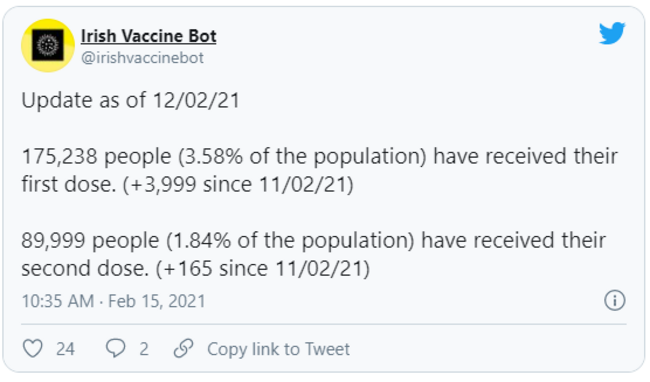Like the tweet with the heart icon
This screenshot has width=650, height=382.
tap(32, 348)
